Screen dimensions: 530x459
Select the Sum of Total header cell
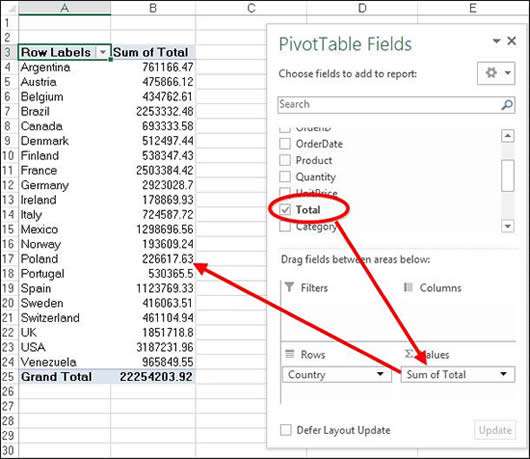153,52
